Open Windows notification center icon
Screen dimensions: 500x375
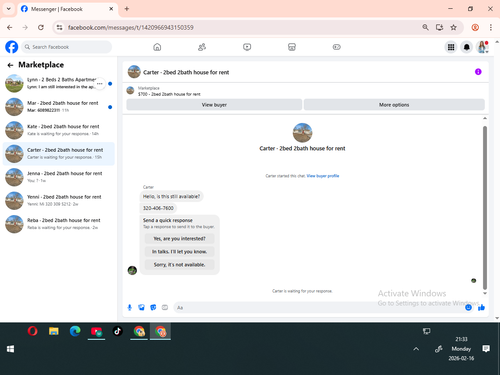[x=486, y=349]
